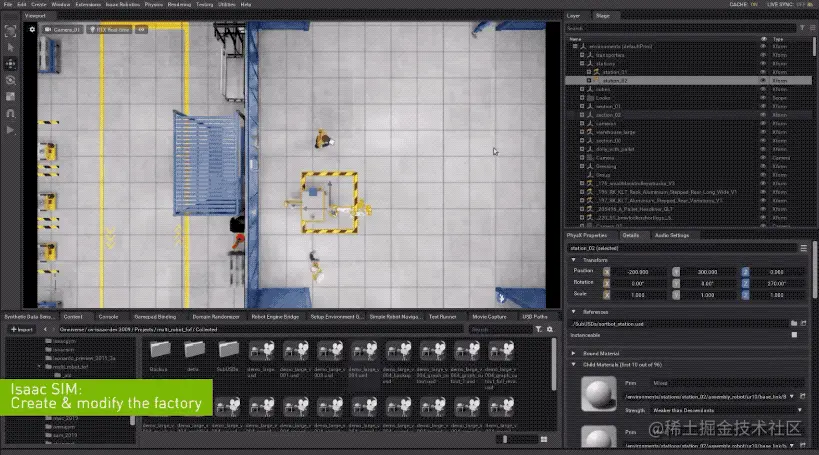Select the Scale tool in left toolbar
Image resolution: width=819 pixels, height=455 pixels.
tap(10, 97)
